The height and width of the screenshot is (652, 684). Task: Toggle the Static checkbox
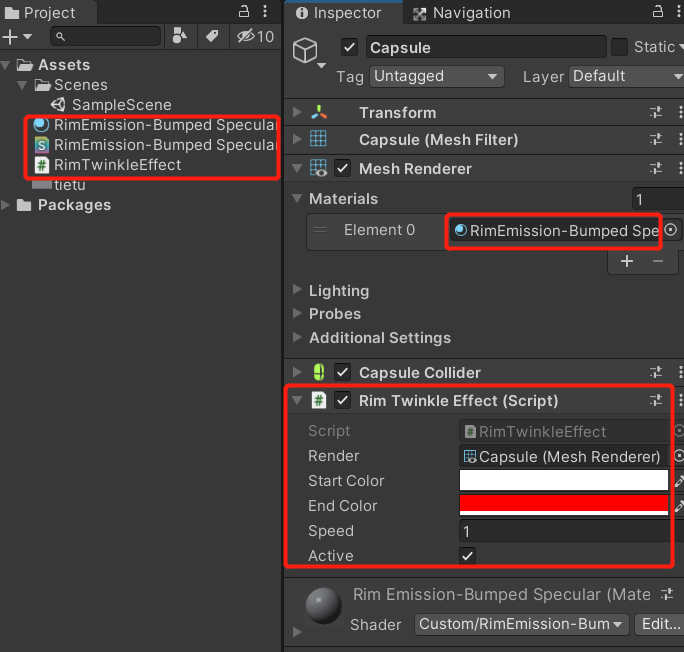click(619, 47)
